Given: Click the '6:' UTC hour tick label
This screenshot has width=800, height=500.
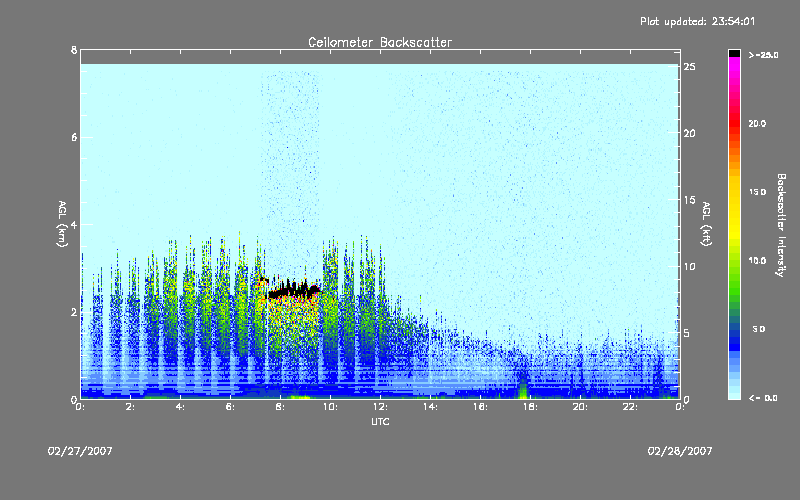Looking at the screenshot, I should pos(231,407).
